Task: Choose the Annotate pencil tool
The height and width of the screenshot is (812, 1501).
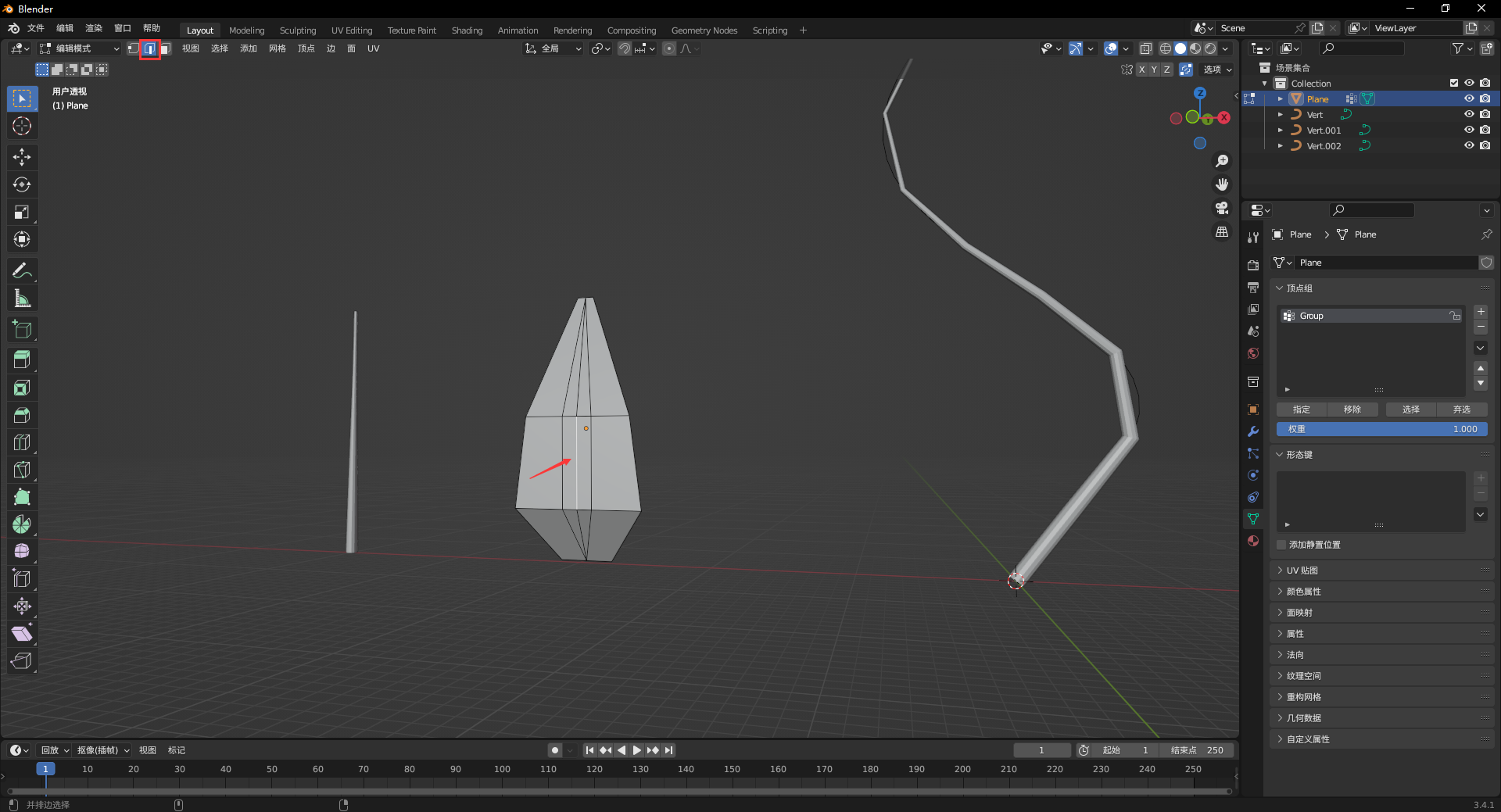Action: pyautogui.click(x=22, y=270)
